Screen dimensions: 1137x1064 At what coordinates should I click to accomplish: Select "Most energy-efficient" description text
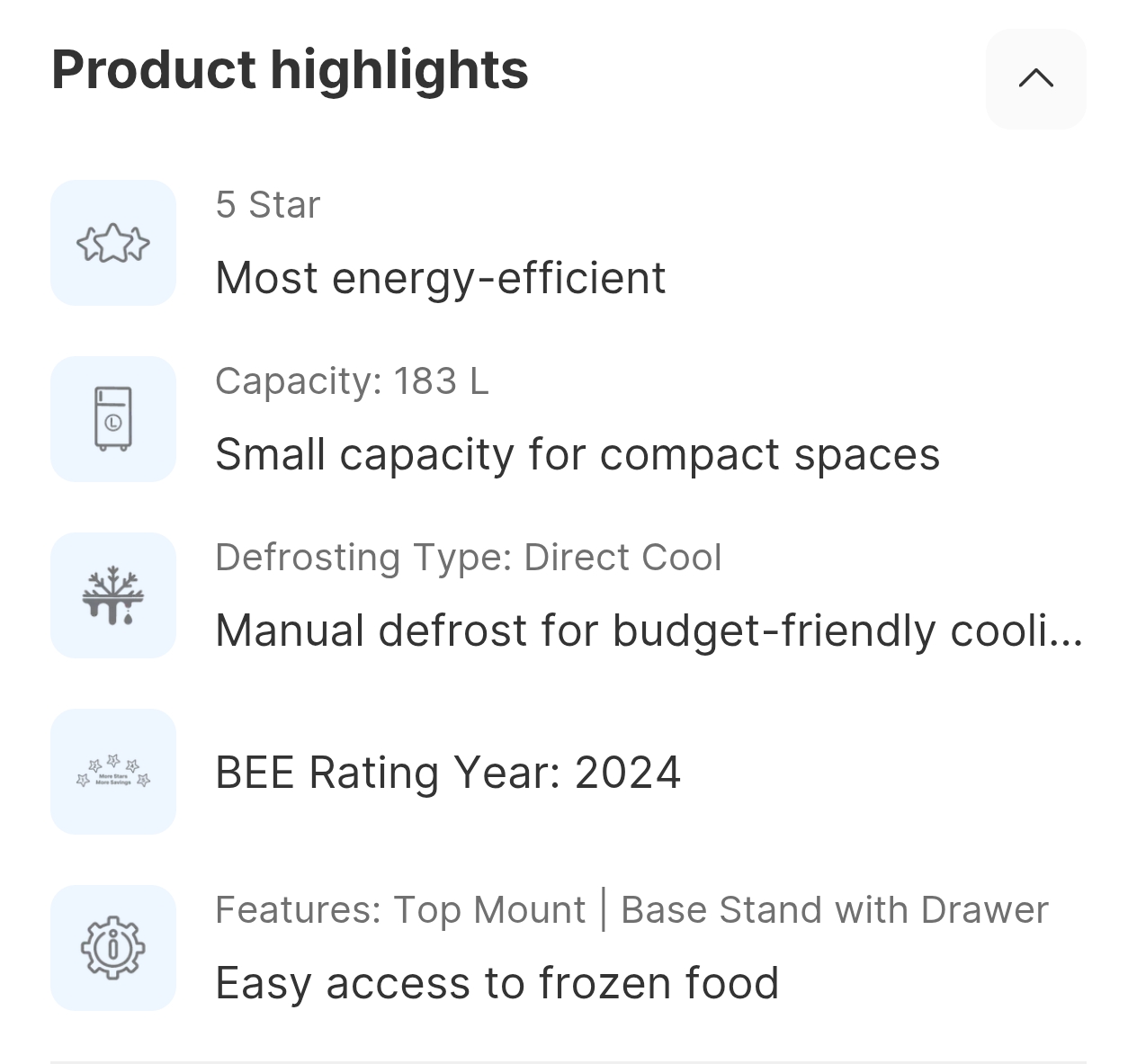pyautogui.click(x=441, y=278)
